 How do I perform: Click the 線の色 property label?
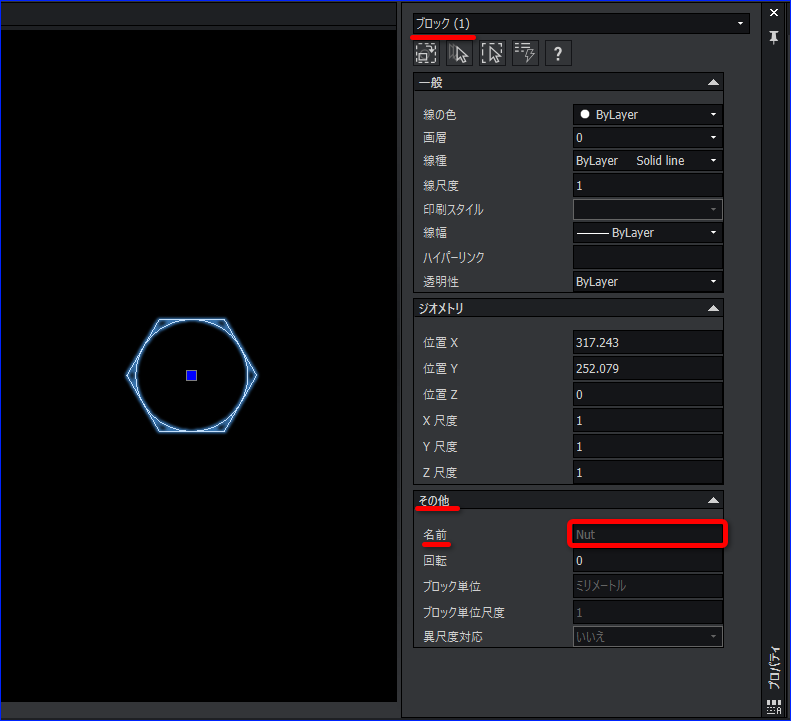tap(439, 115)
